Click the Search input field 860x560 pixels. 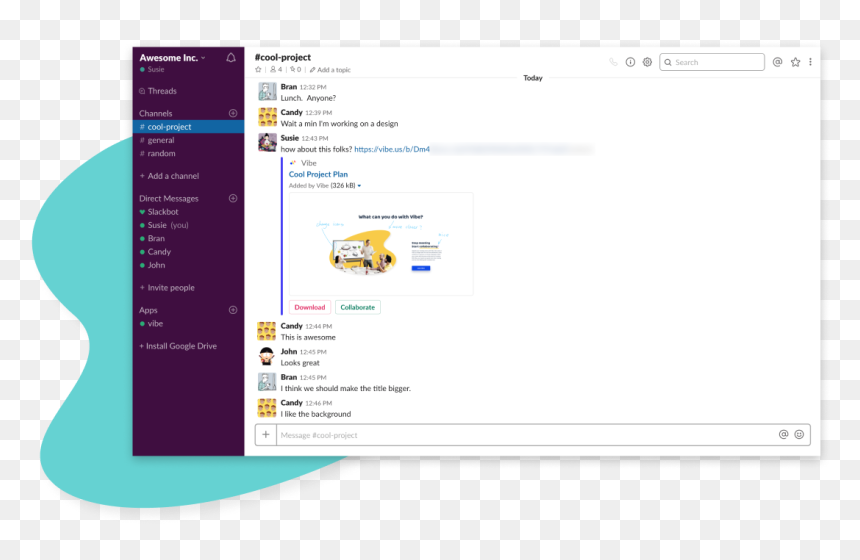[x=712, y=62]
